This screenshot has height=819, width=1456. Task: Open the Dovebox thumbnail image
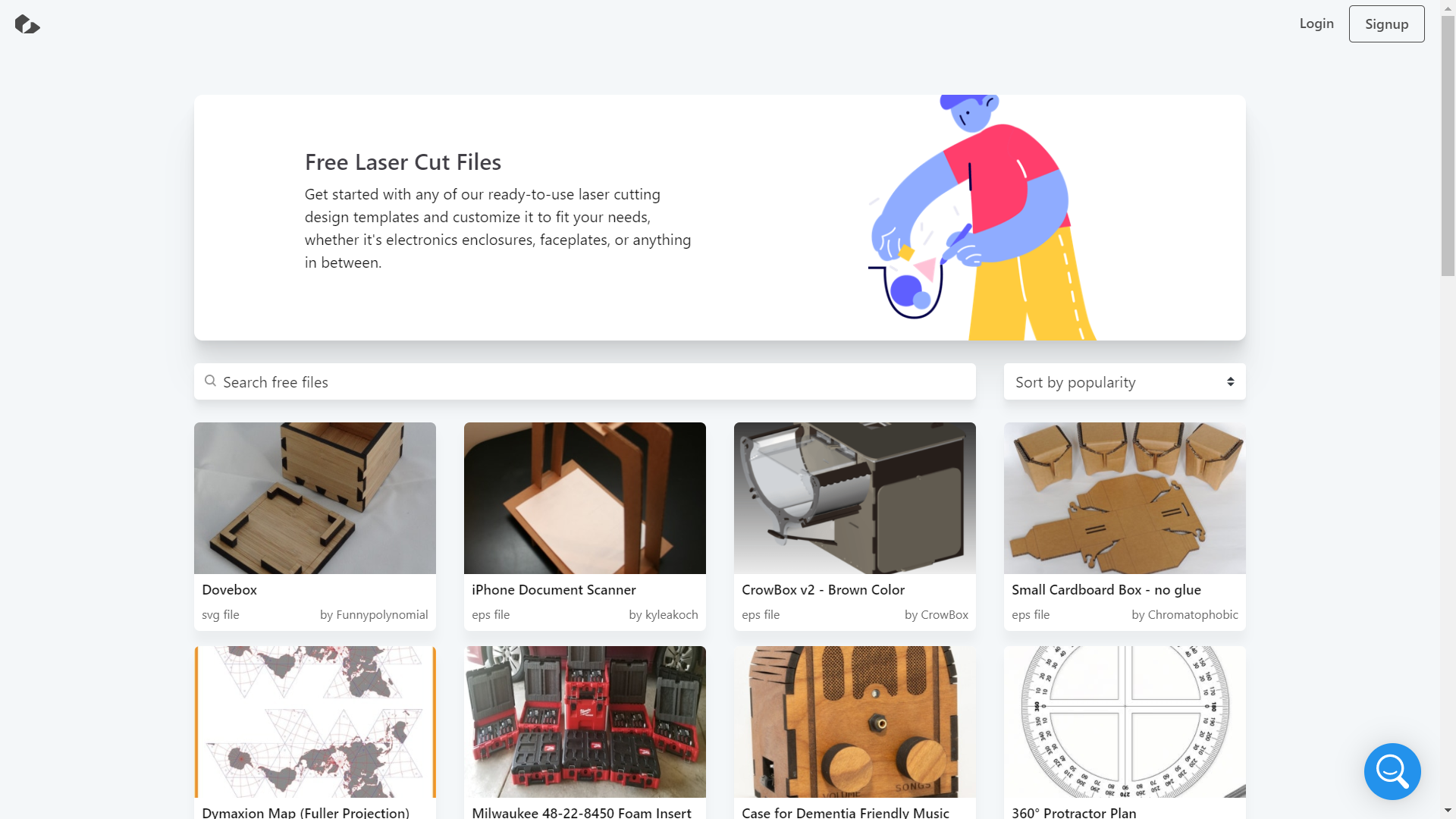coord(315,498)
